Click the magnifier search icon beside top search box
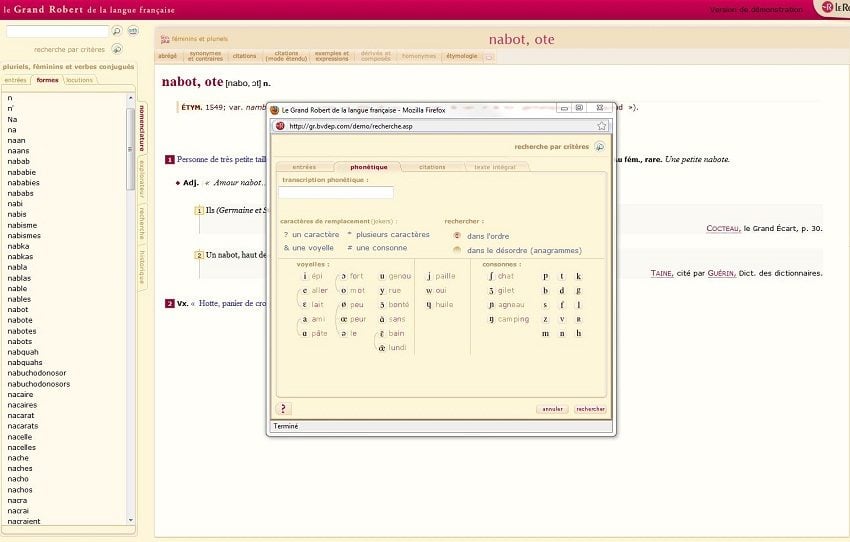The image size is (850, 542). coord(117,32)
